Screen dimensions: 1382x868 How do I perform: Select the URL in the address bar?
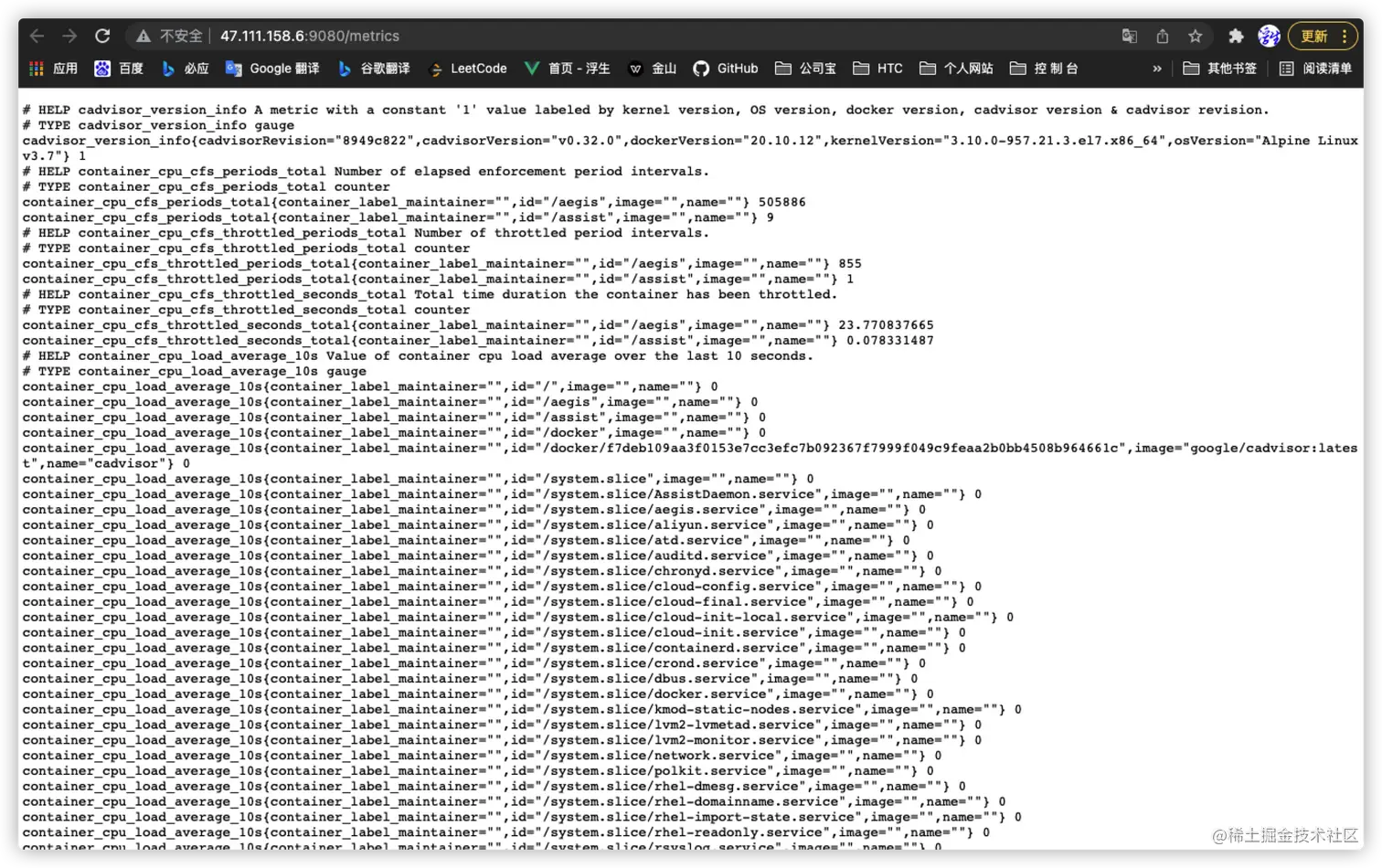310,36
